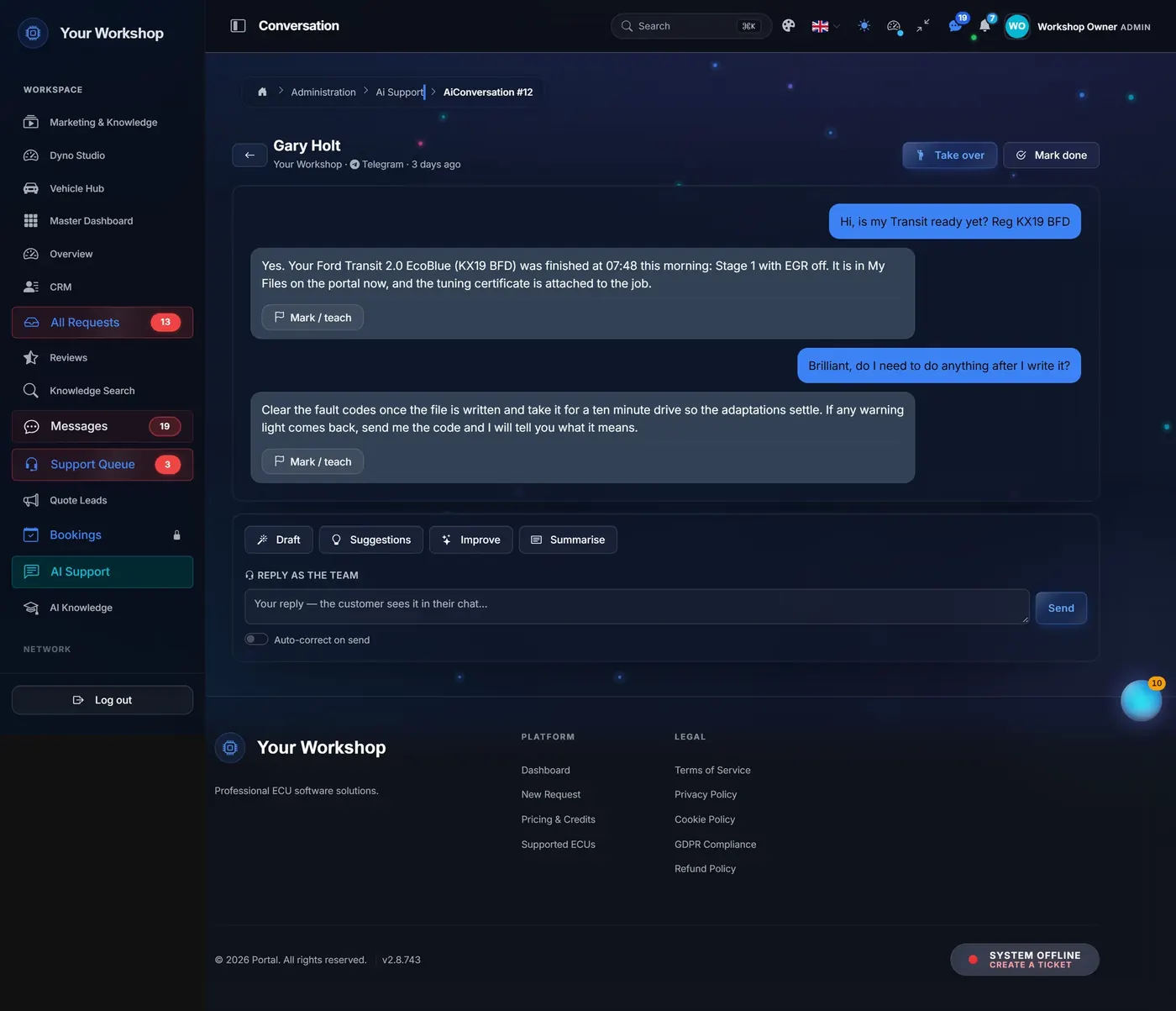Open CRM in sidebar
1176x1011 pixels.
tap(102, 287)
